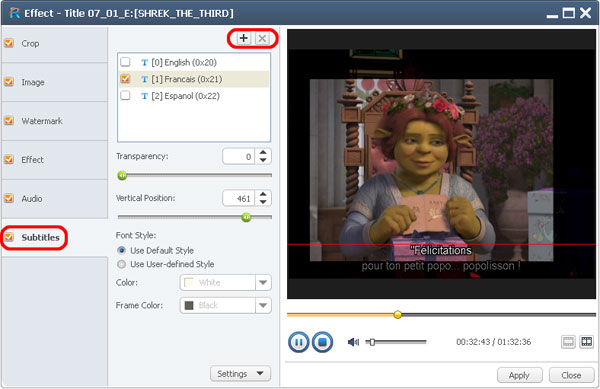Click the T icon of English subtitle

click(144, 62)
